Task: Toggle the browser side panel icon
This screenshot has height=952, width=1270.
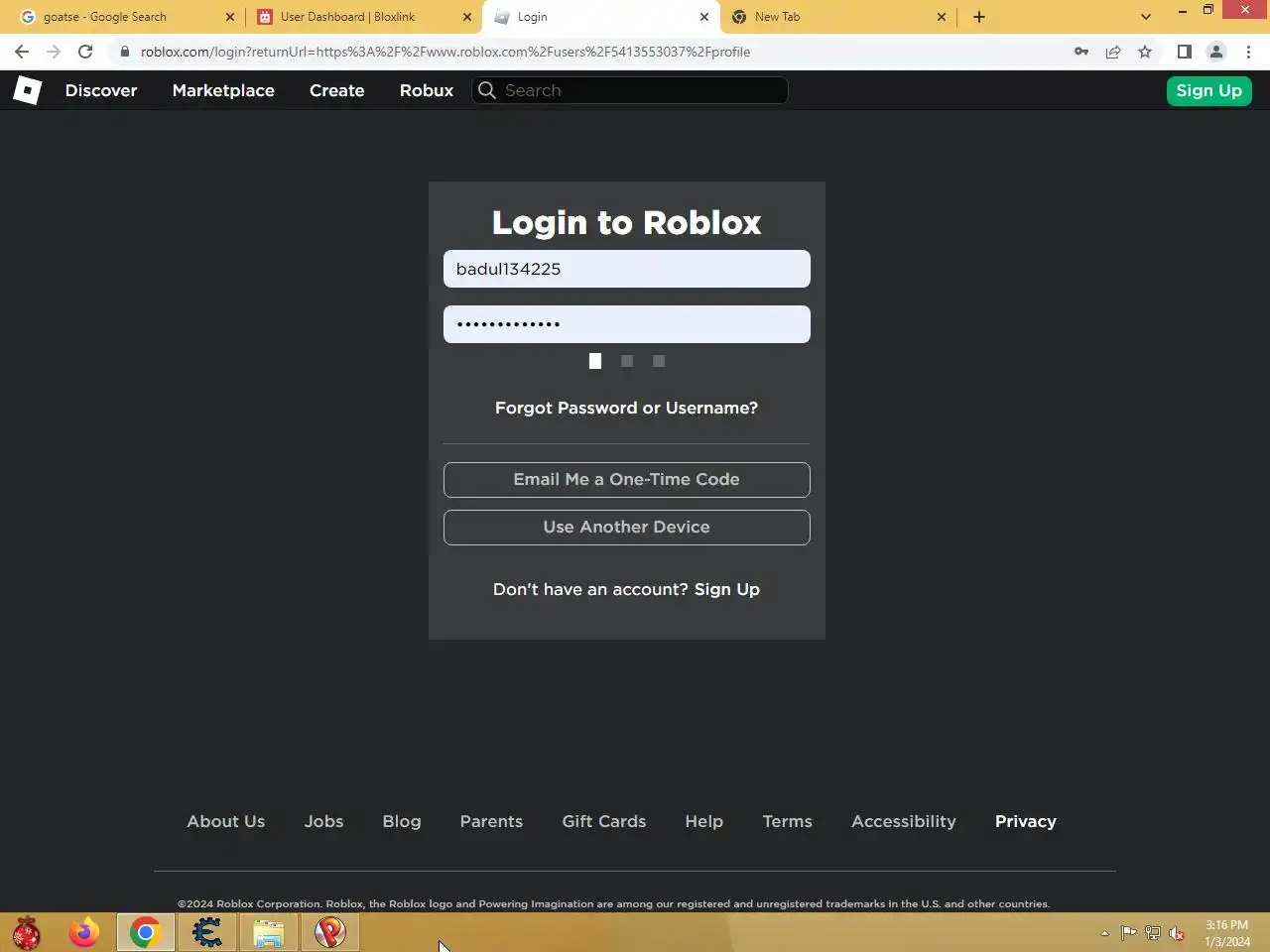Action: pos(1184,52)
